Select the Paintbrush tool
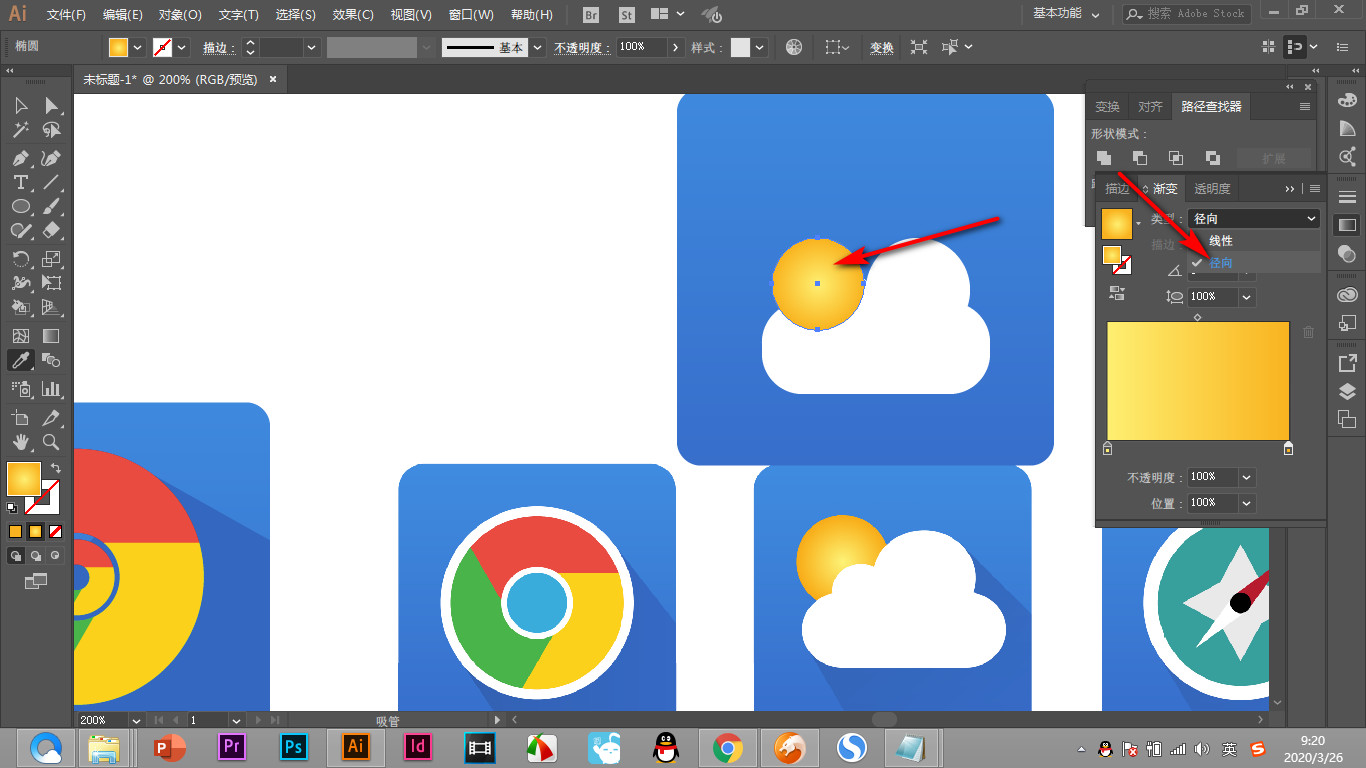Viewport: 1366px width, 768px height. click(x=51, y=206)
